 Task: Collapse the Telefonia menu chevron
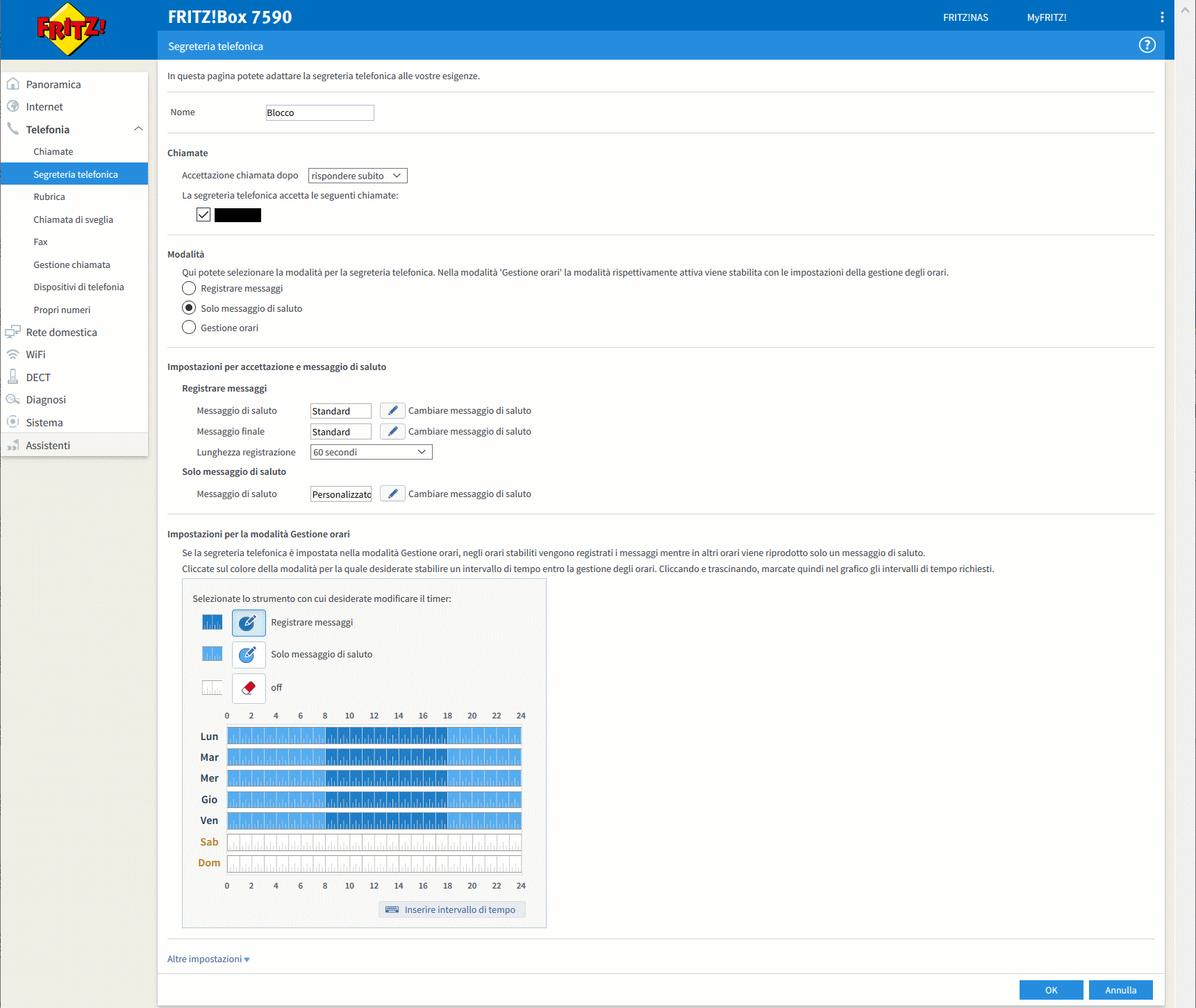tap(138, 129)
